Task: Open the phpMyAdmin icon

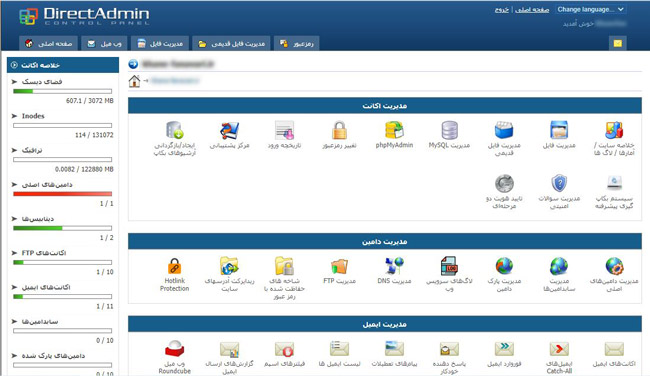Action: (394, 130)
